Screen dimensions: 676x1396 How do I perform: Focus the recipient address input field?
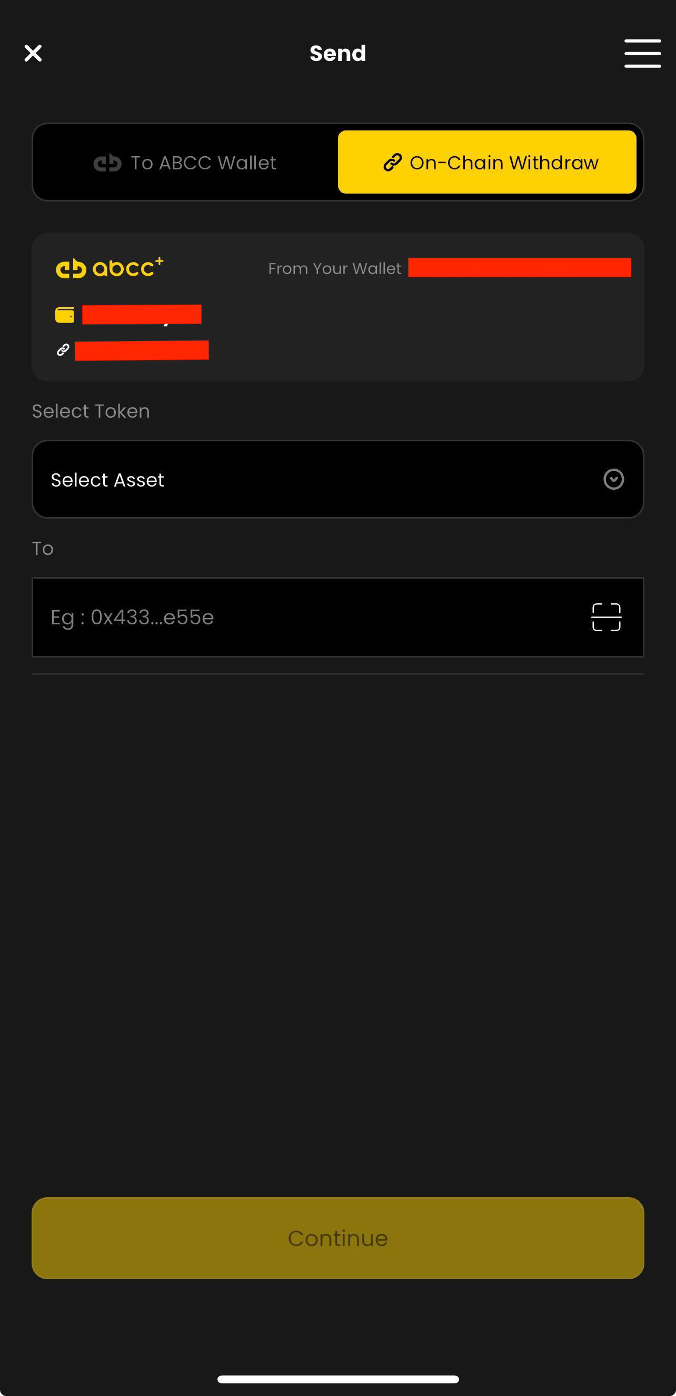click(x=310, y=617)
